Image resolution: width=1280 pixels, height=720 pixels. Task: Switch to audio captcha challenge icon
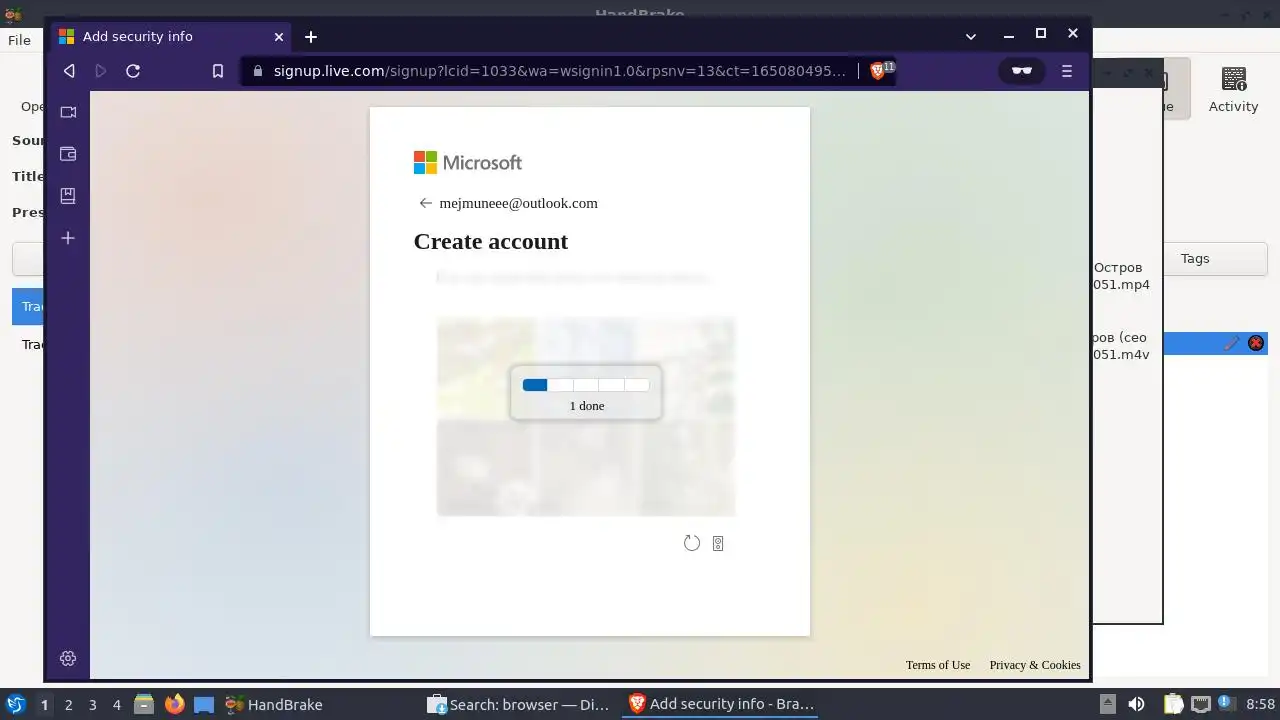click(x=718, y=543)
